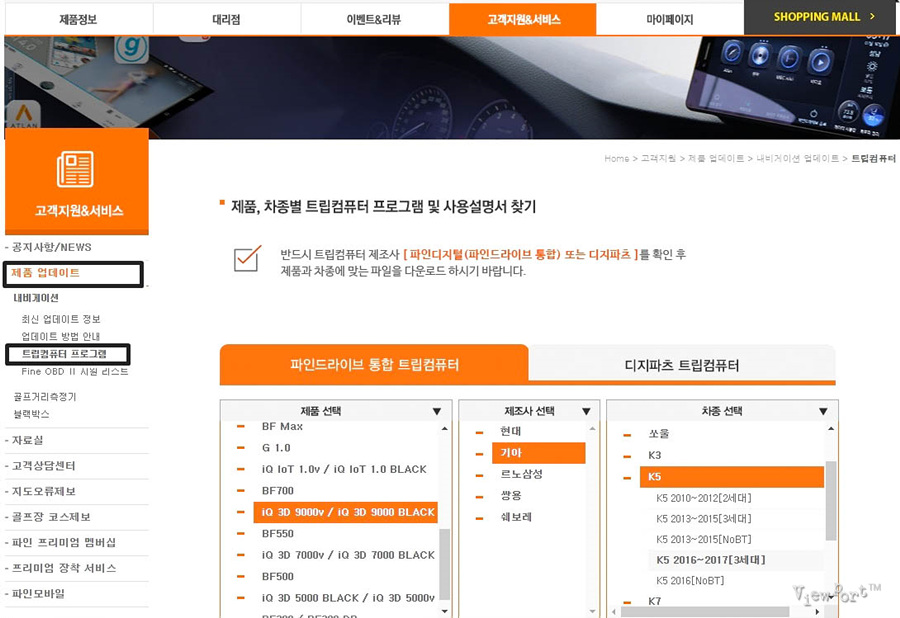Select K5 2013~2015[NoBT]

[704, 539]
